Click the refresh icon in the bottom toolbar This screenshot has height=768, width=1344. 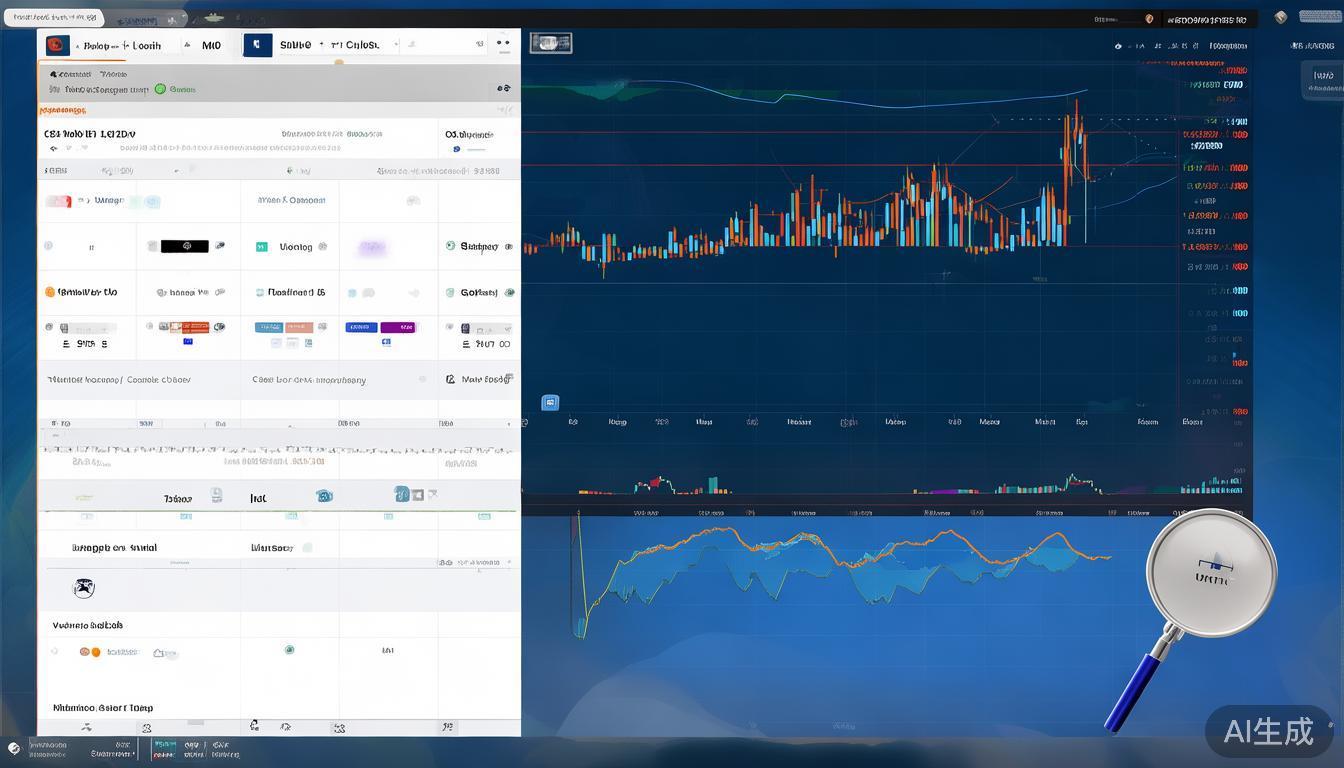(x=285, y=727)
